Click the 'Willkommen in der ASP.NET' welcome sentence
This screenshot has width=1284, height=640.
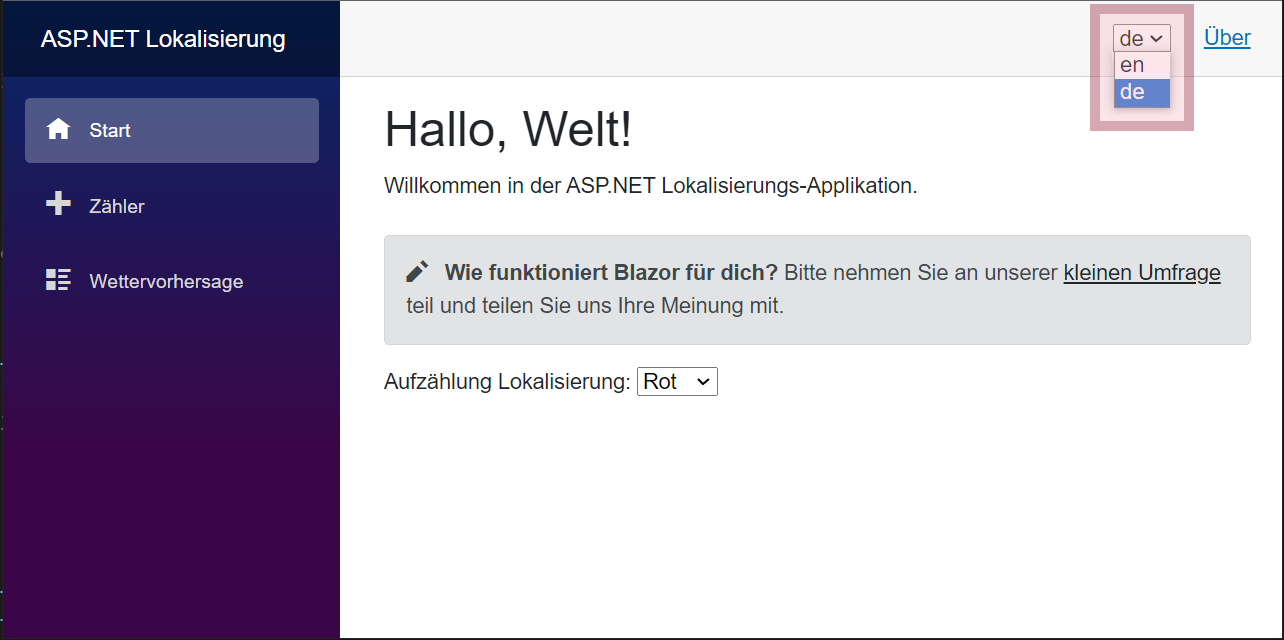(650, 186)
